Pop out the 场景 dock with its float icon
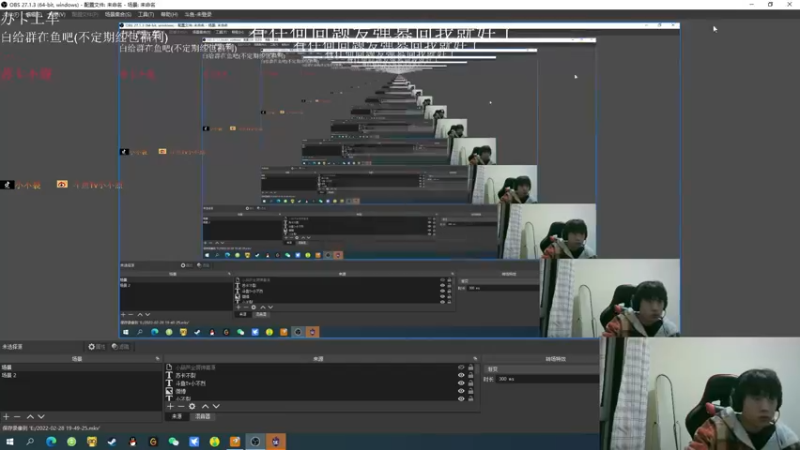 157,359
